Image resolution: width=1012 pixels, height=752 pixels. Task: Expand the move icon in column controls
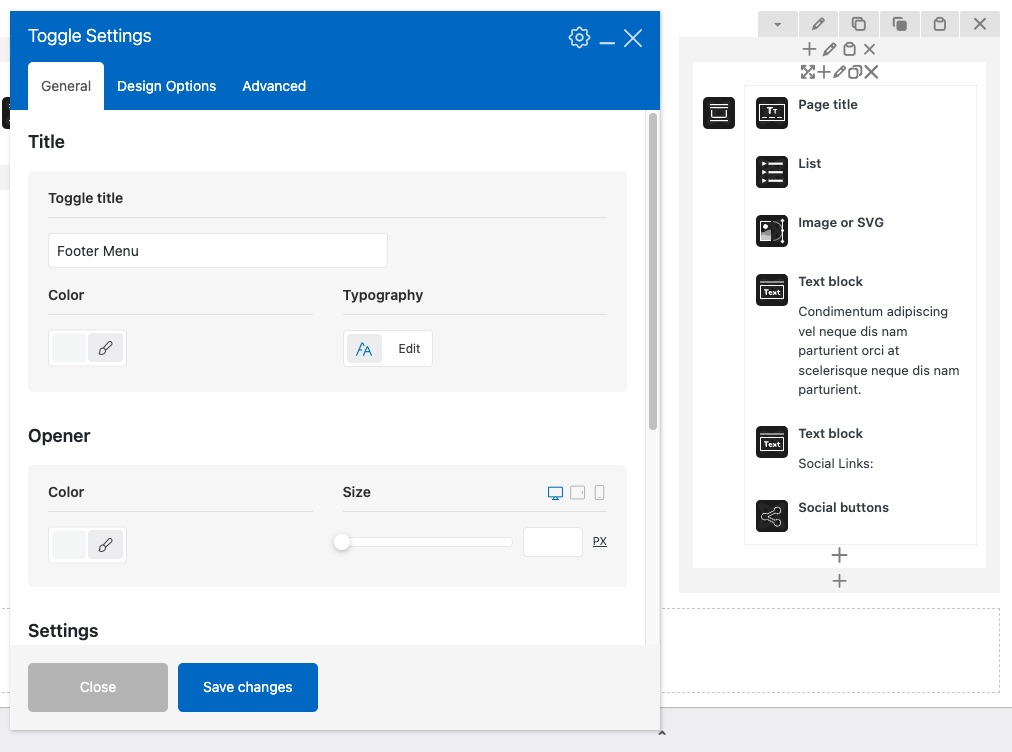coord(807,72)
